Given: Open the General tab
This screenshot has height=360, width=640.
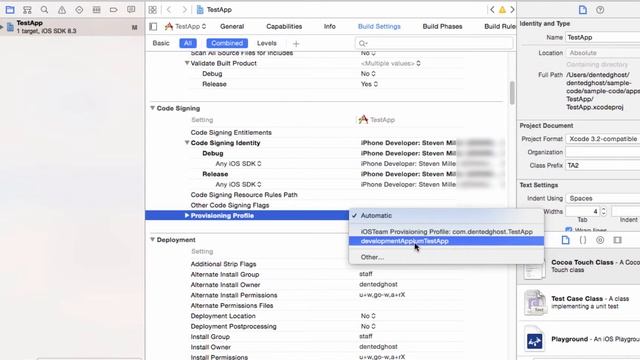Looking at the screenshot, I should (x=232, y=27).
